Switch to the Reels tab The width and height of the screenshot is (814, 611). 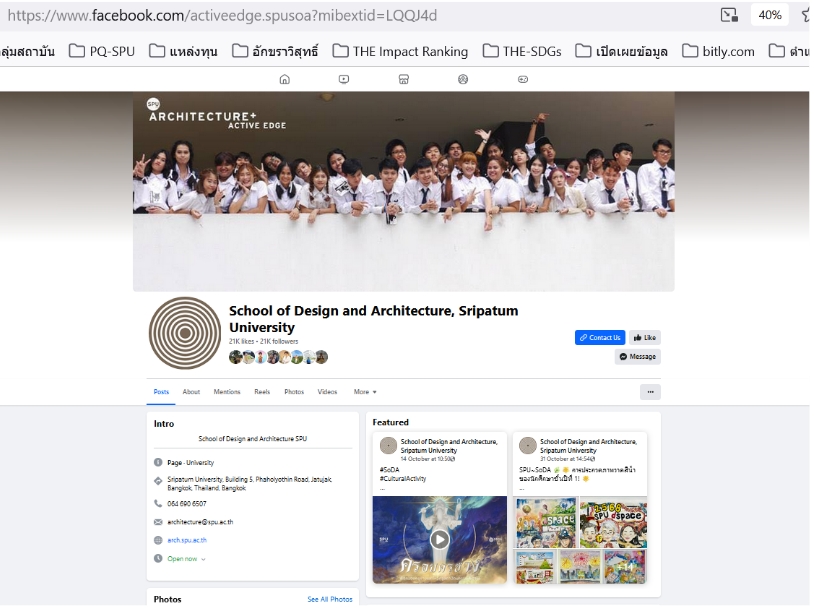coord(262,392)
